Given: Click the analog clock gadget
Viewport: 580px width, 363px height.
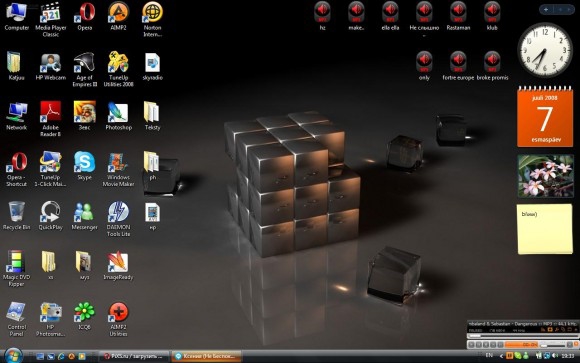Looking at the screenshot, I should (x=544, y=50).
